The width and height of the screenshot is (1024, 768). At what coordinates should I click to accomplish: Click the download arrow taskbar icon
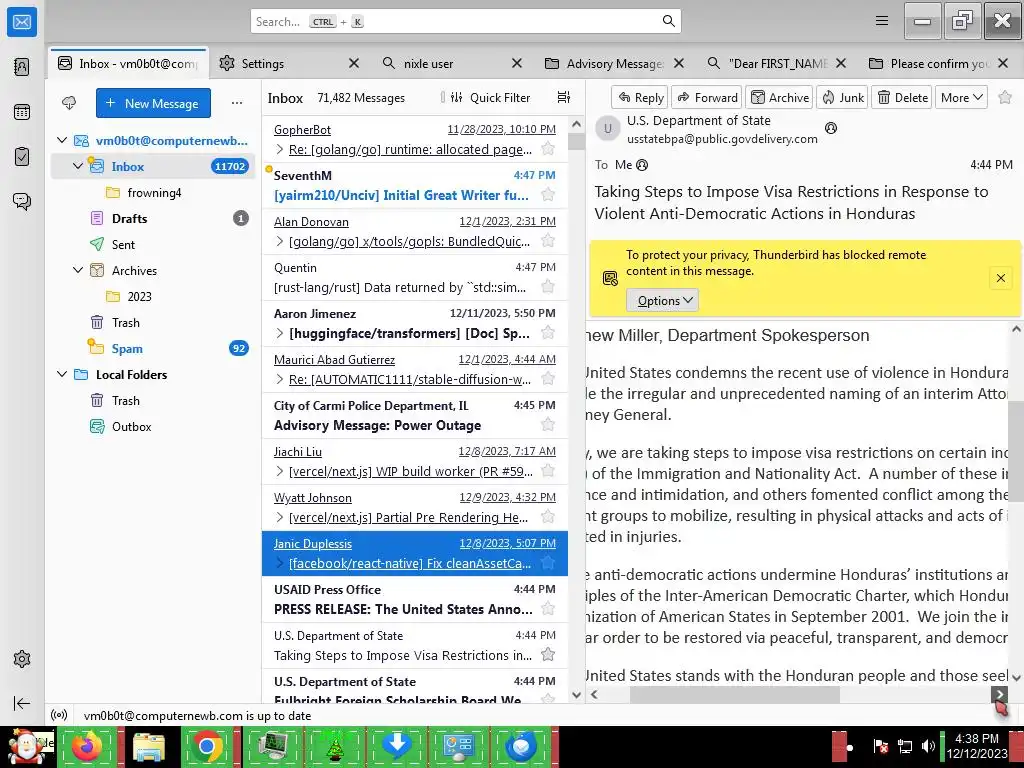pyautogui.click(x=396, y=746)
